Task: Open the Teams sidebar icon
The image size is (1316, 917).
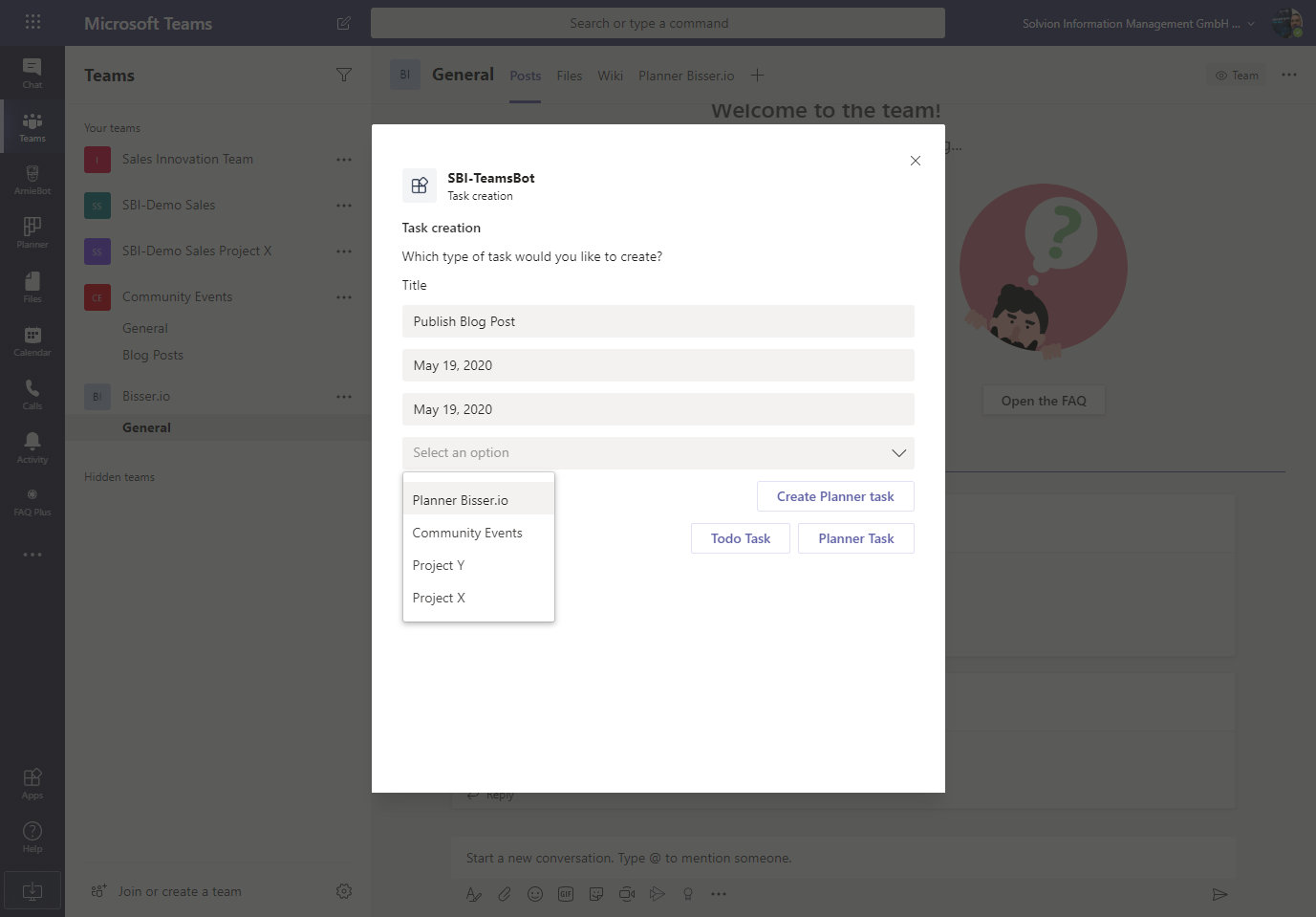Action: (x=32, y=126)
